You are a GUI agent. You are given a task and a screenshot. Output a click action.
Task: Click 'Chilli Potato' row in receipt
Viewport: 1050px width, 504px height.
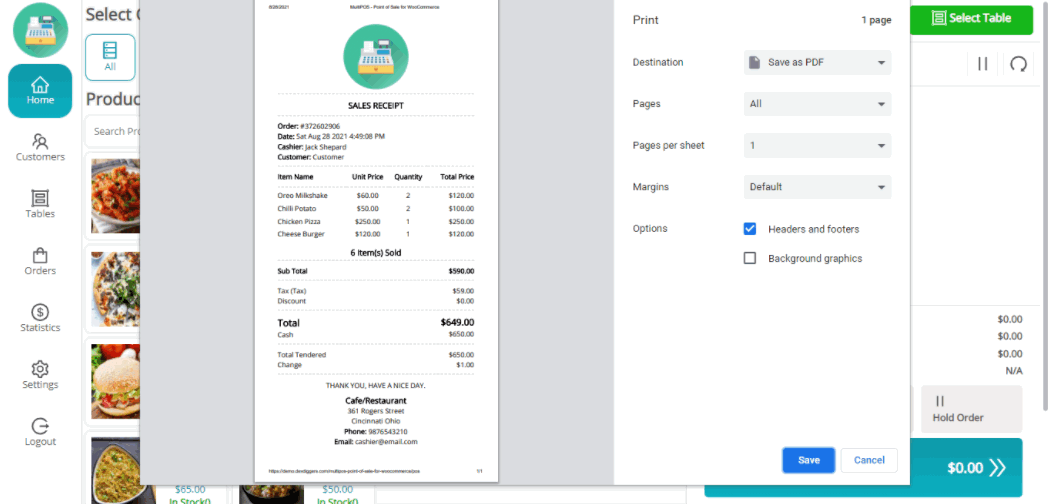point(376,208)
